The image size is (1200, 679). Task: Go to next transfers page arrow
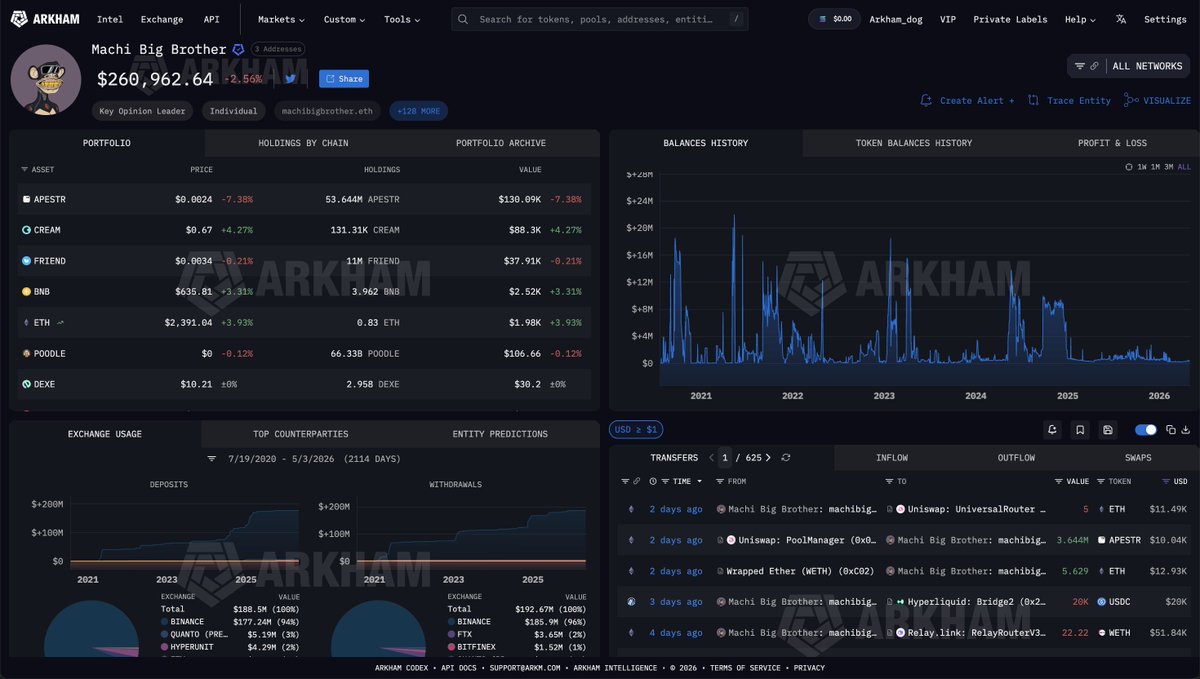coord(770,458)
